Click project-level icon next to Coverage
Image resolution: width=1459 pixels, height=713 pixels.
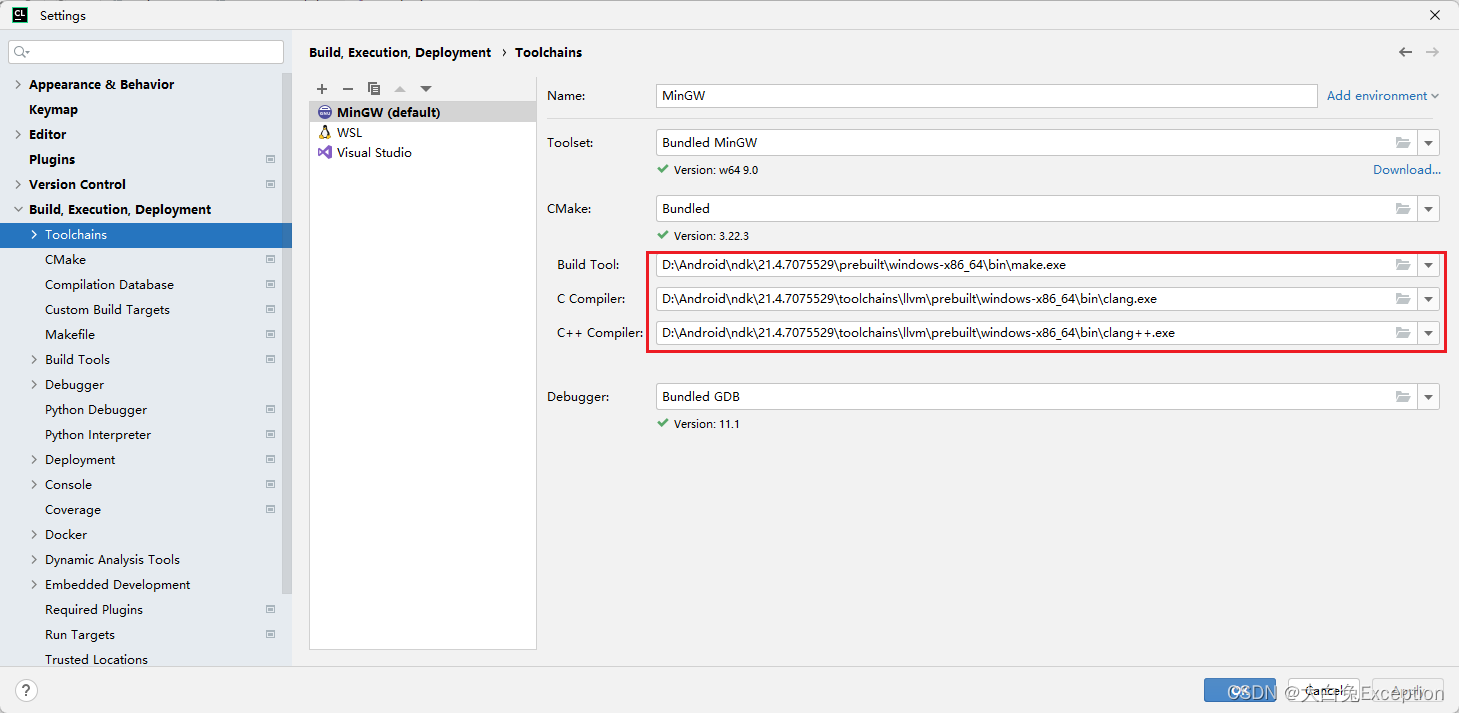pyautogui.click(x=270, y=509)
